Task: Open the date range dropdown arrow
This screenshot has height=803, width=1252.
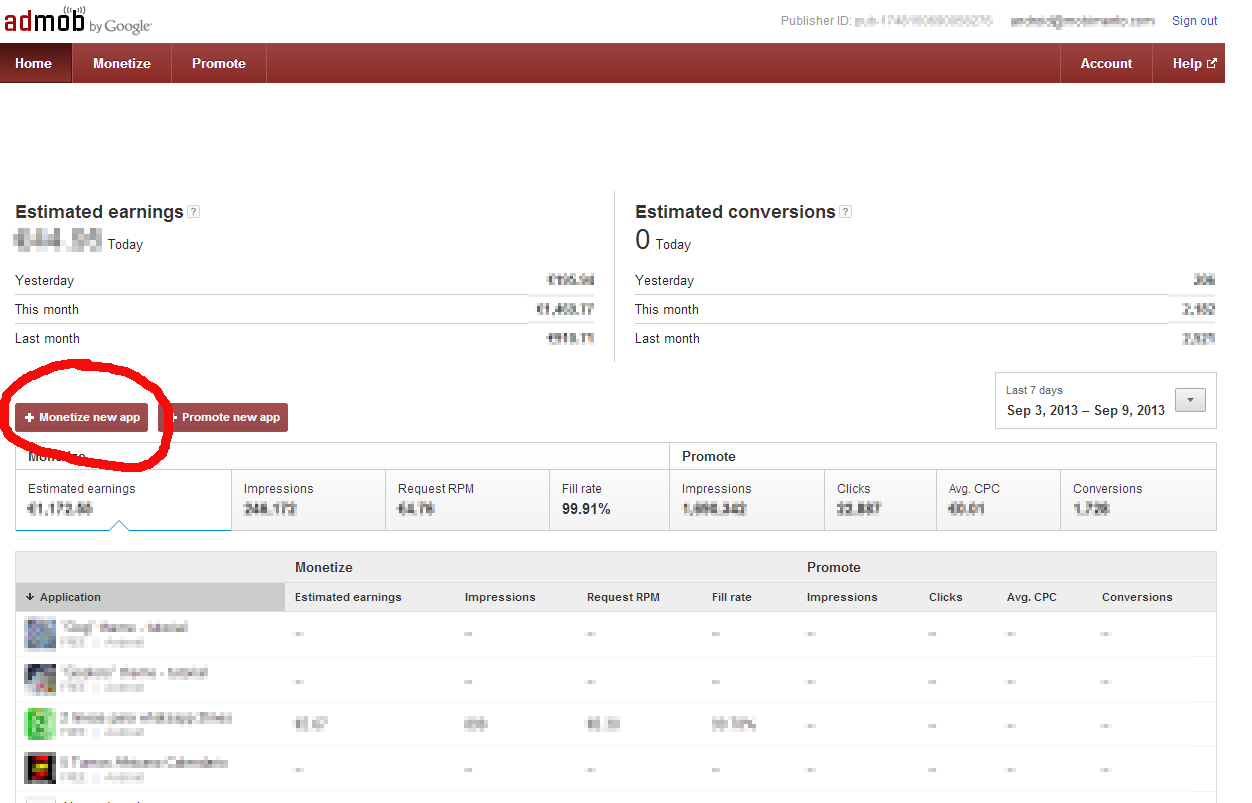Action: (1190, 401)
